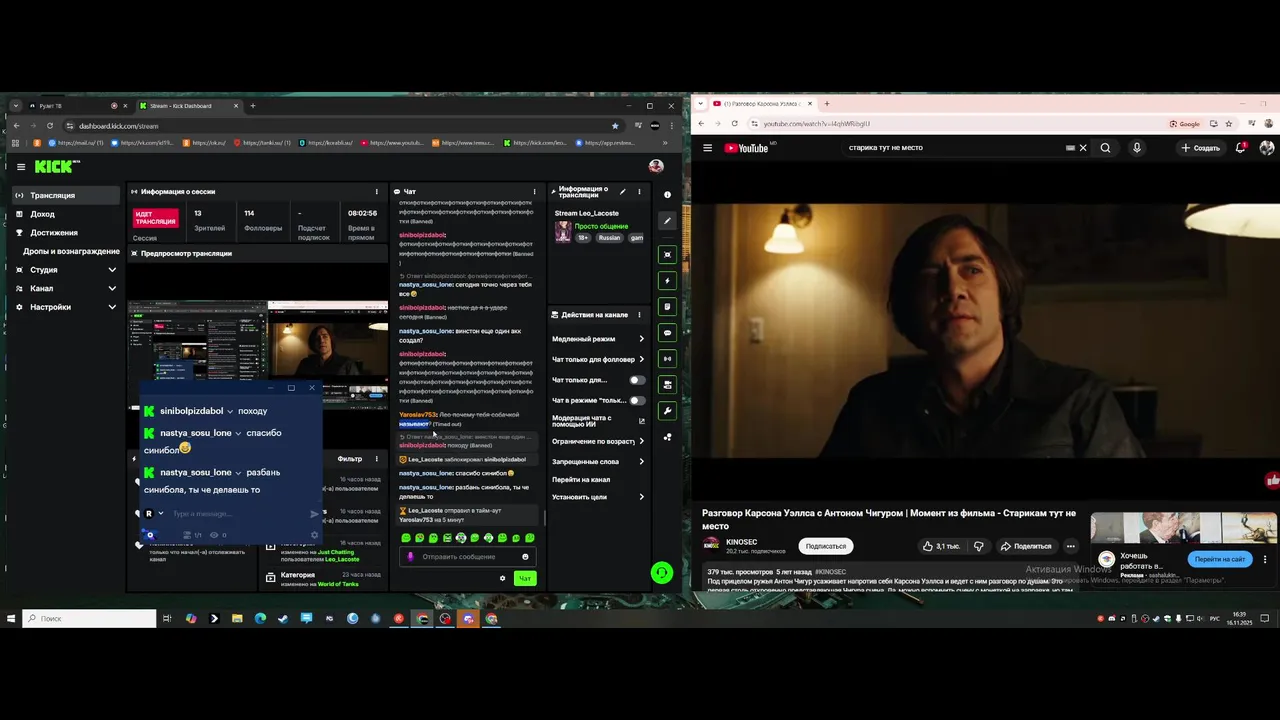The image size is (1280, 720).
Task: Click the green headset support button
Action: [x=661, y=572]
